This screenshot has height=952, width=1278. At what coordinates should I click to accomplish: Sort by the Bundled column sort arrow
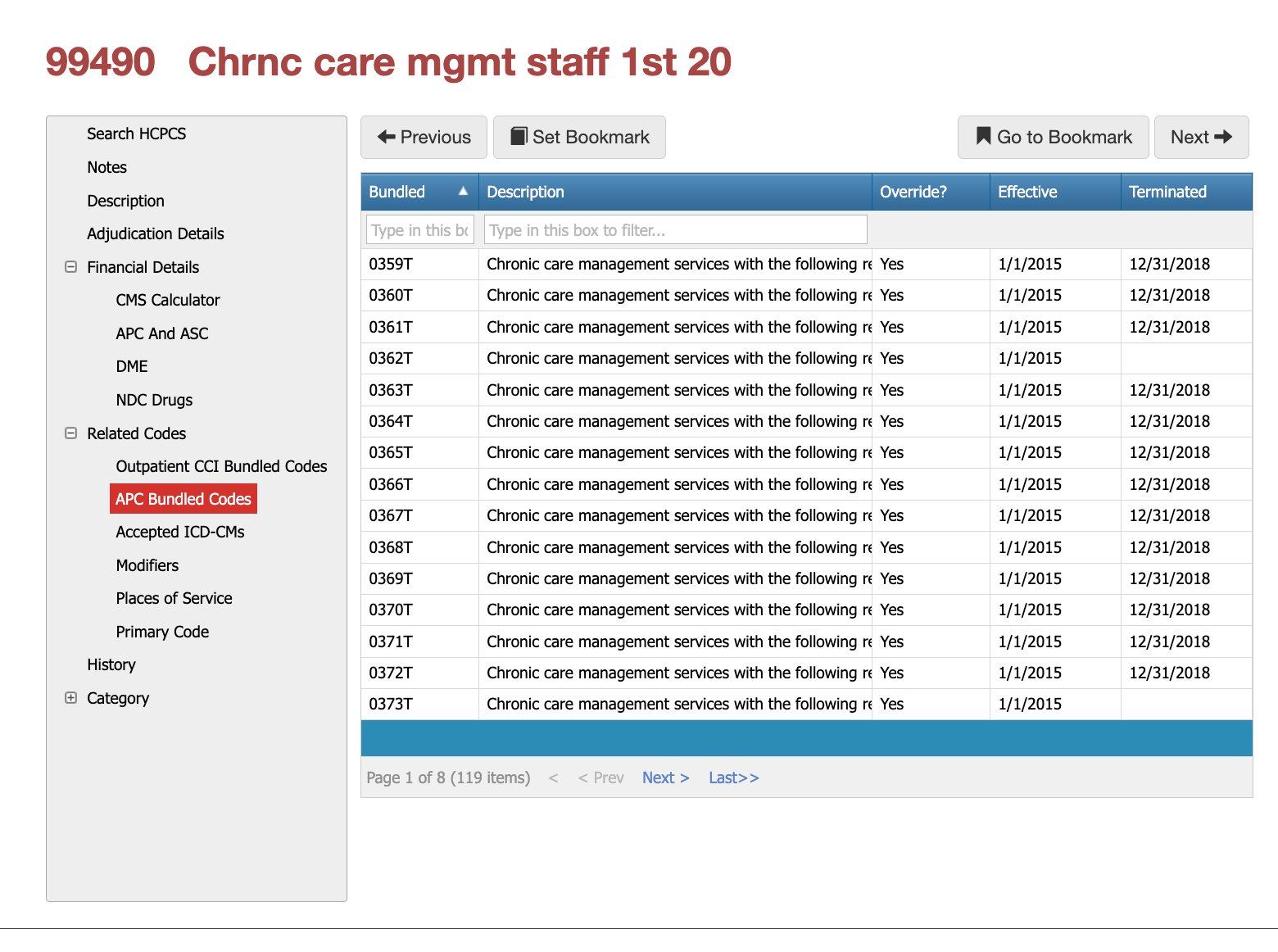click(463, 191)
